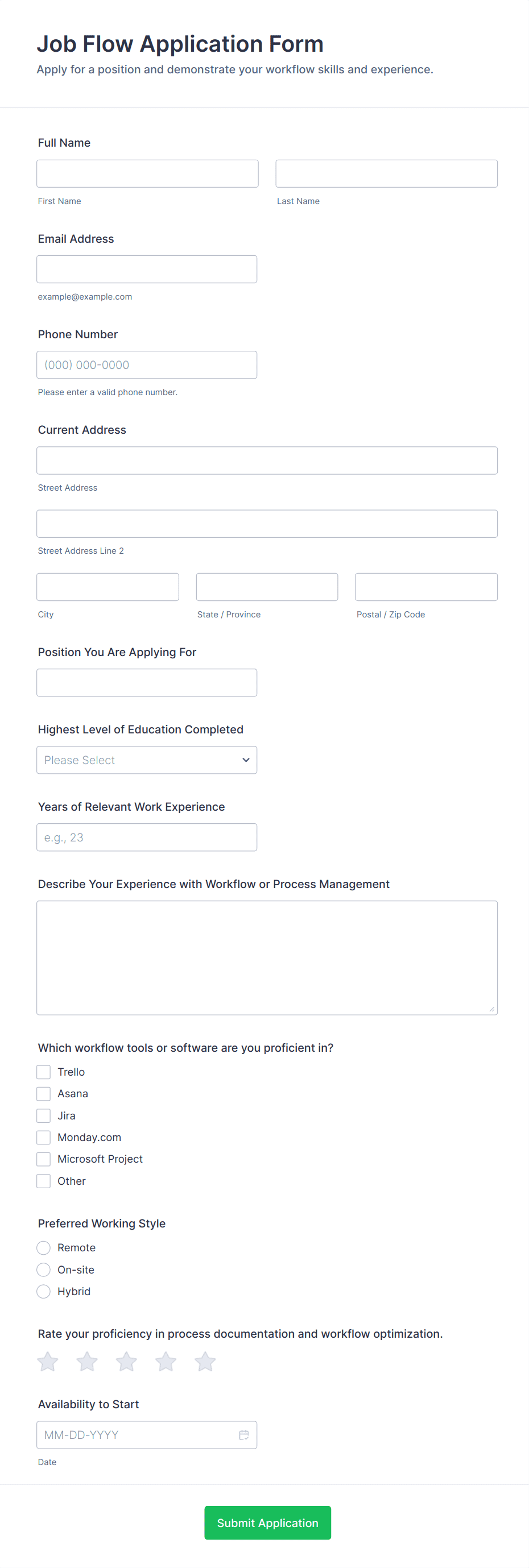Tick the Microsoft Project checkbox

(x=44, y=1159)
